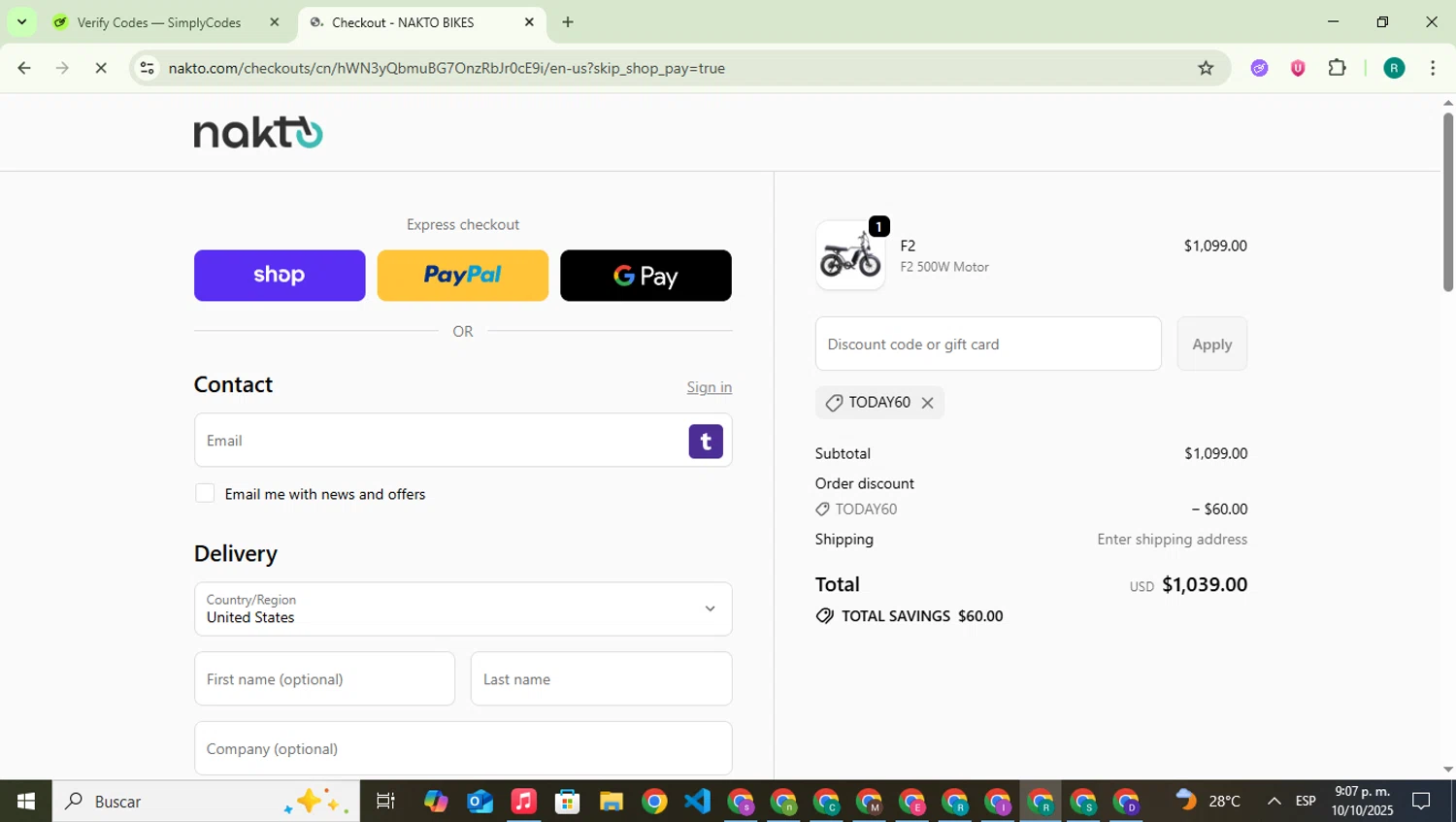
Task: Go back to previous page
Action: pos(24,68)
